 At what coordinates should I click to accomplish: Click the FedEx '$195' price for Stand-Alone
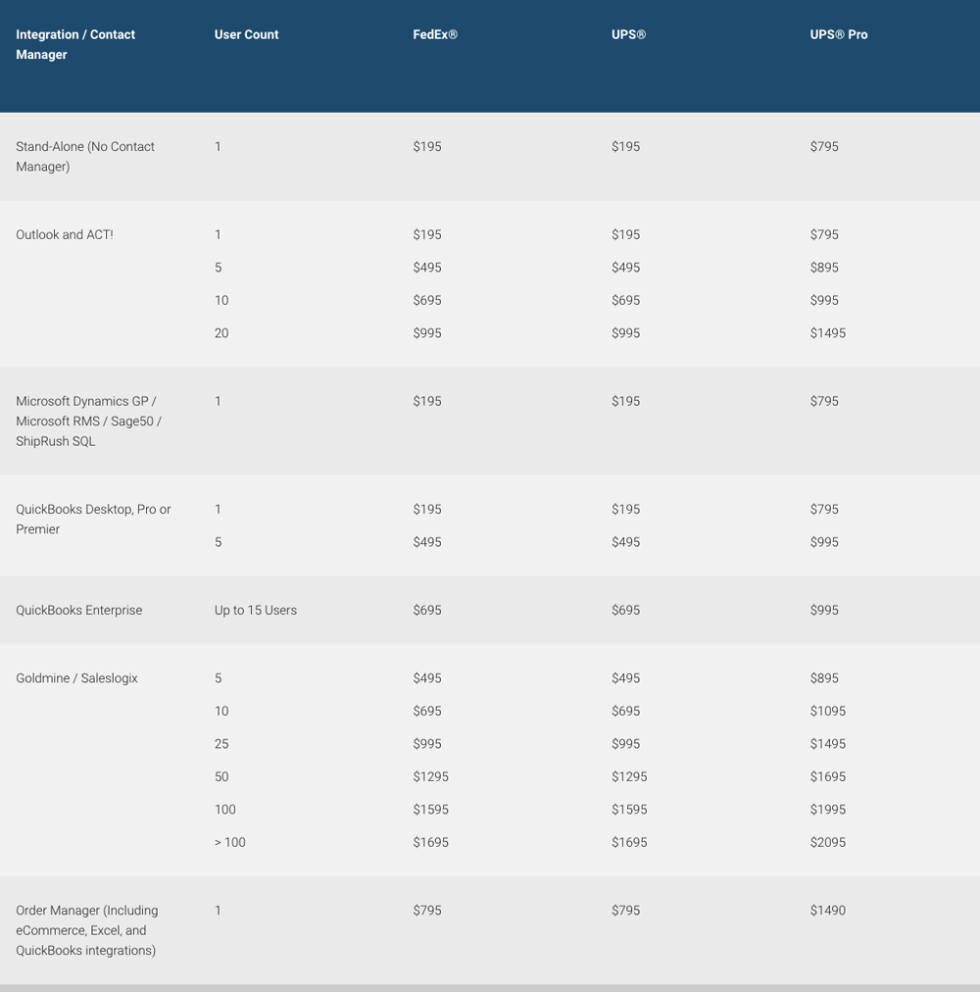click(x=427, y=147)
